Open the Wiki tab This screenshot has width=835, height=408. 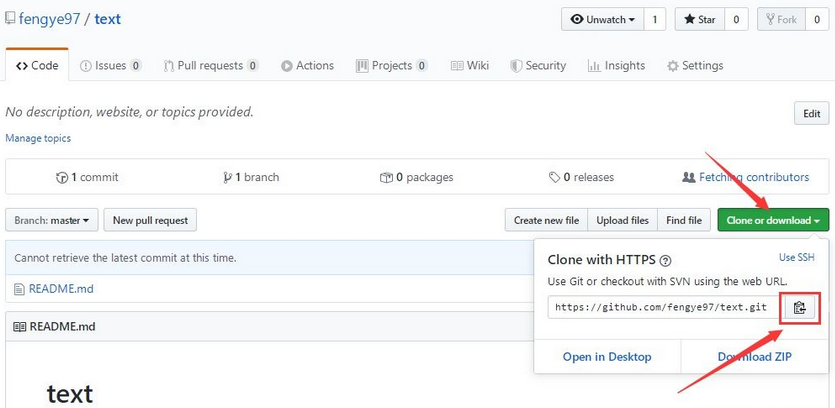tap(470, 66)
